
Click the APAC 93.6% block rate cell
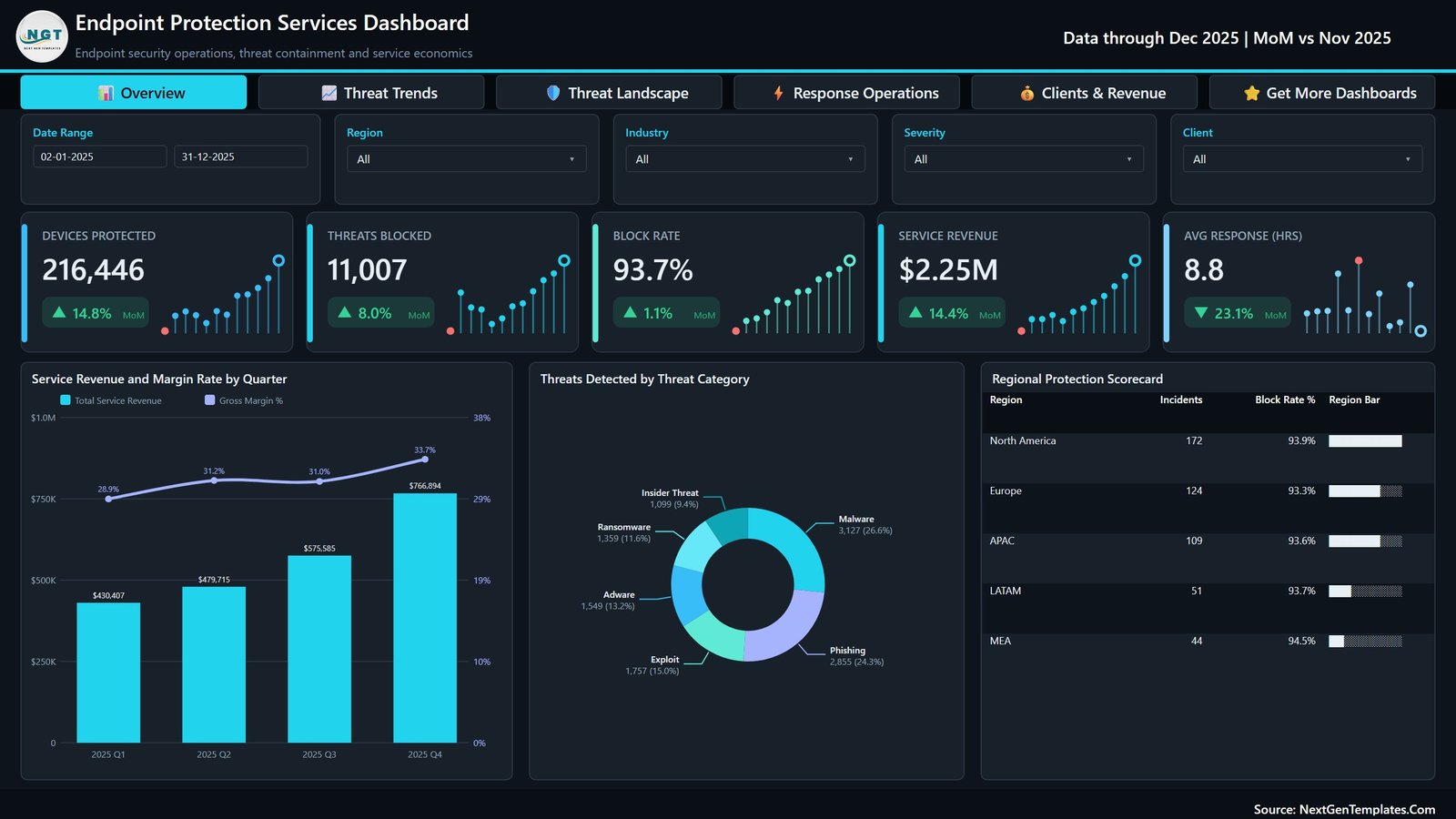1301,541
